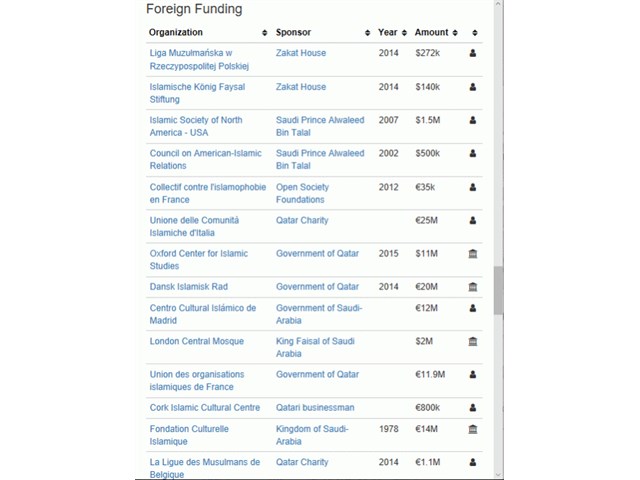Screen dimensions: 640x480
Task: Click the vertical scrollbar thumb
Action: (x=498, y=290)
